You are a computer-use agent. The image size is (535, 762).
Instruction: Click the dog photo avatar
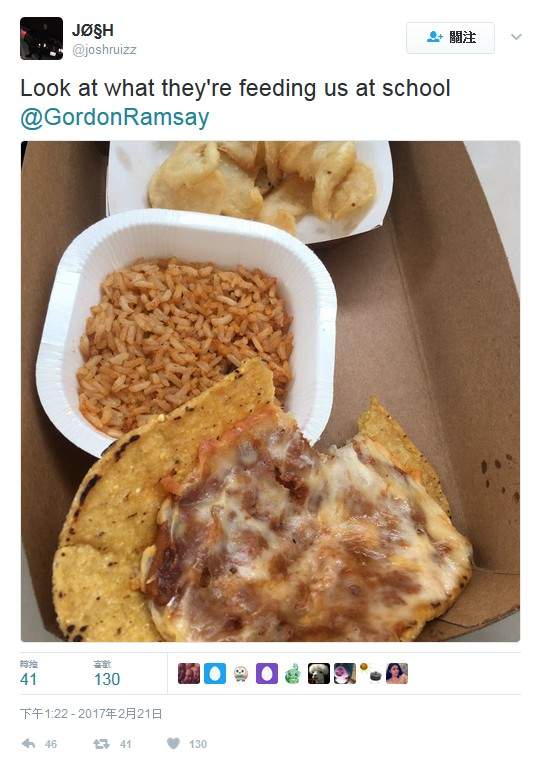point(319,674)
